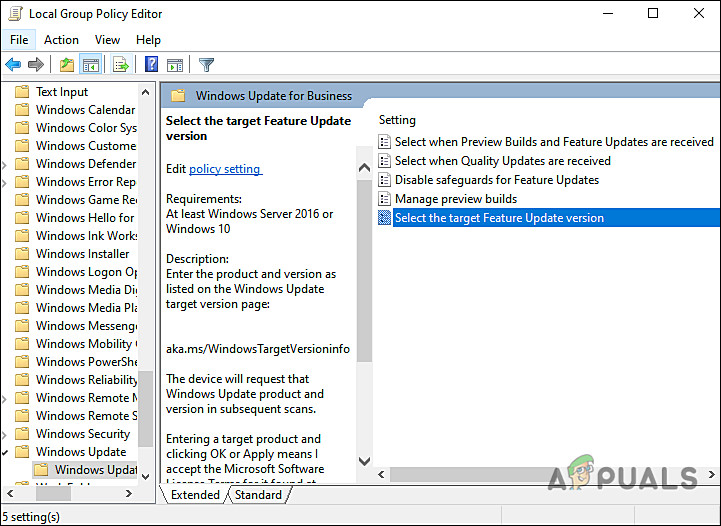Click the Setting column header
Viewport: 721px width, 526px height.
397,120
